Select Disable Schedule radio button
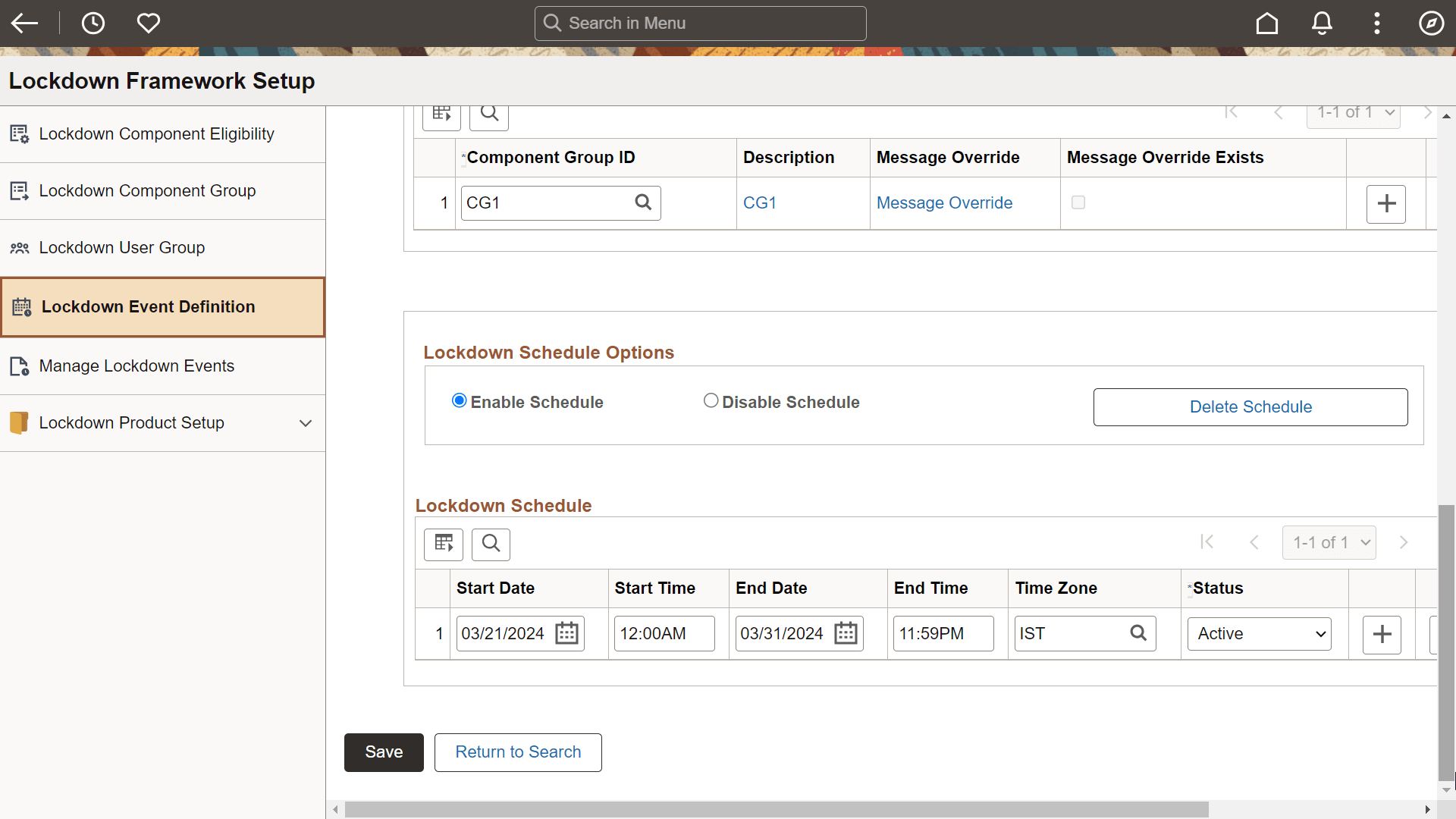This screenshot has height=819, width=1456. [x=711, y=400]
